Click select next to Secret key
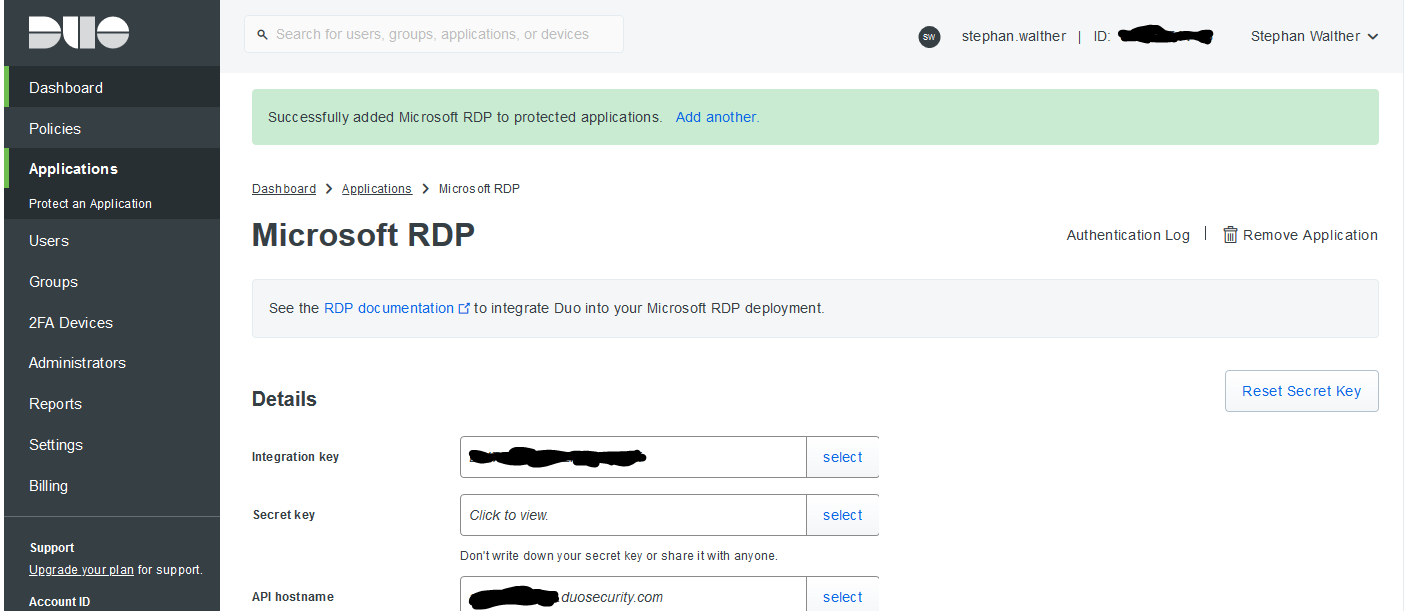 click(x=843, y=515)
